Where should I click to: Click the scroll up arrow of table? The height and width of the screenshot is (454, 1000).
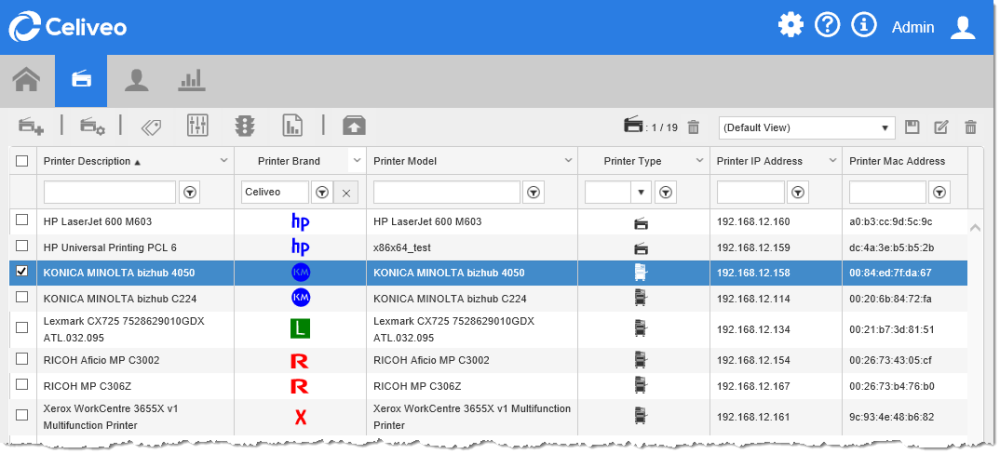click(x=975, y=228)
